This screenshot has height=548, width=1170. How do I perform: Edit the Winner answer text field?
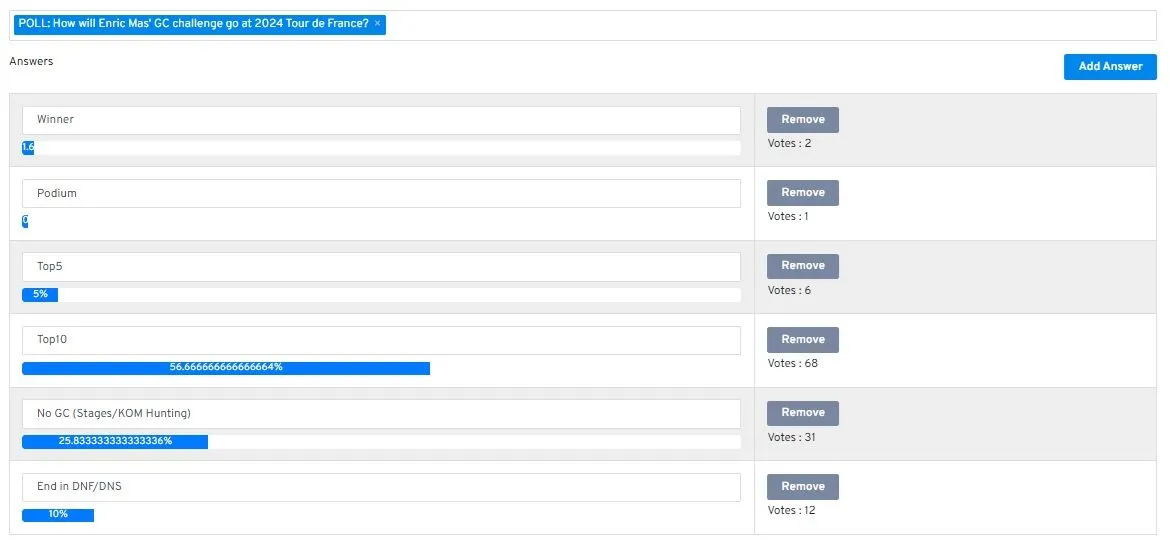click(x=381, y=120)
